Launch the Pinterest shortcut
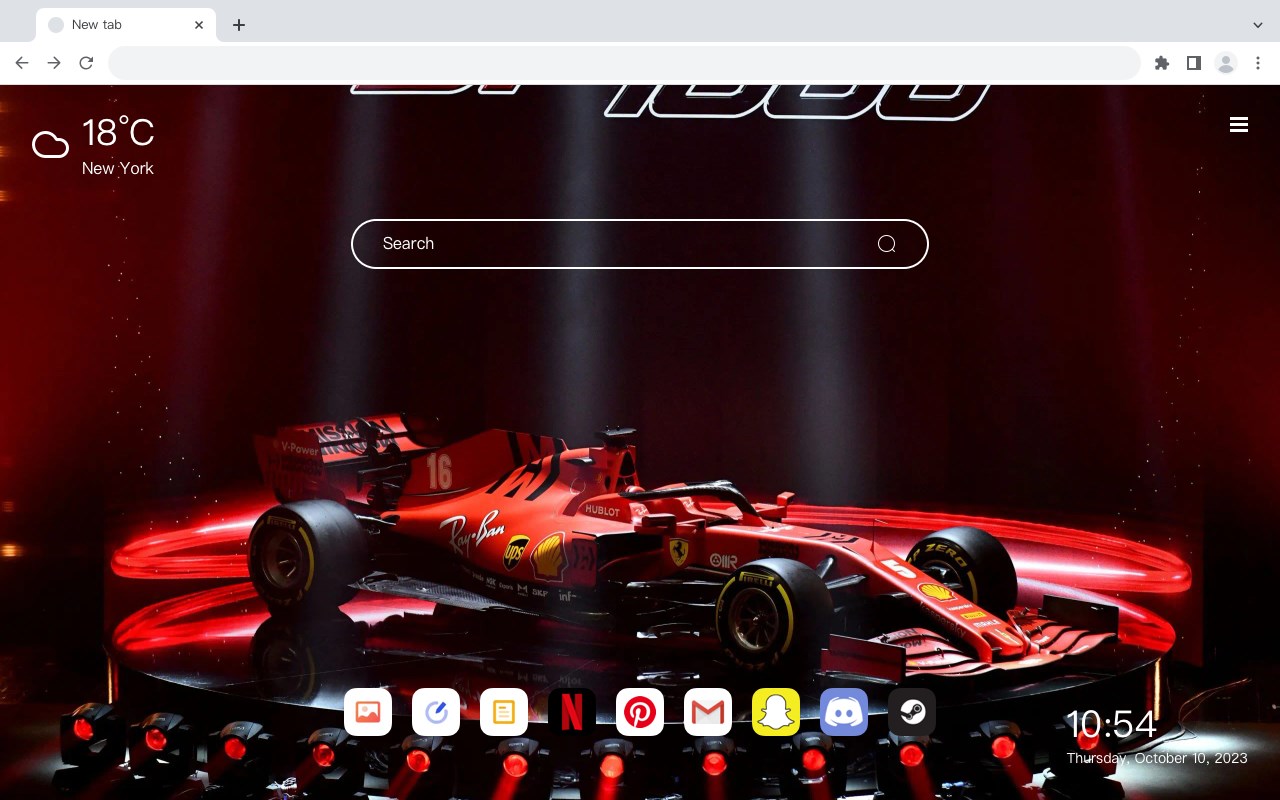Image resolution: width=1280 pixels, height=800 pixels. pos(640,712)
